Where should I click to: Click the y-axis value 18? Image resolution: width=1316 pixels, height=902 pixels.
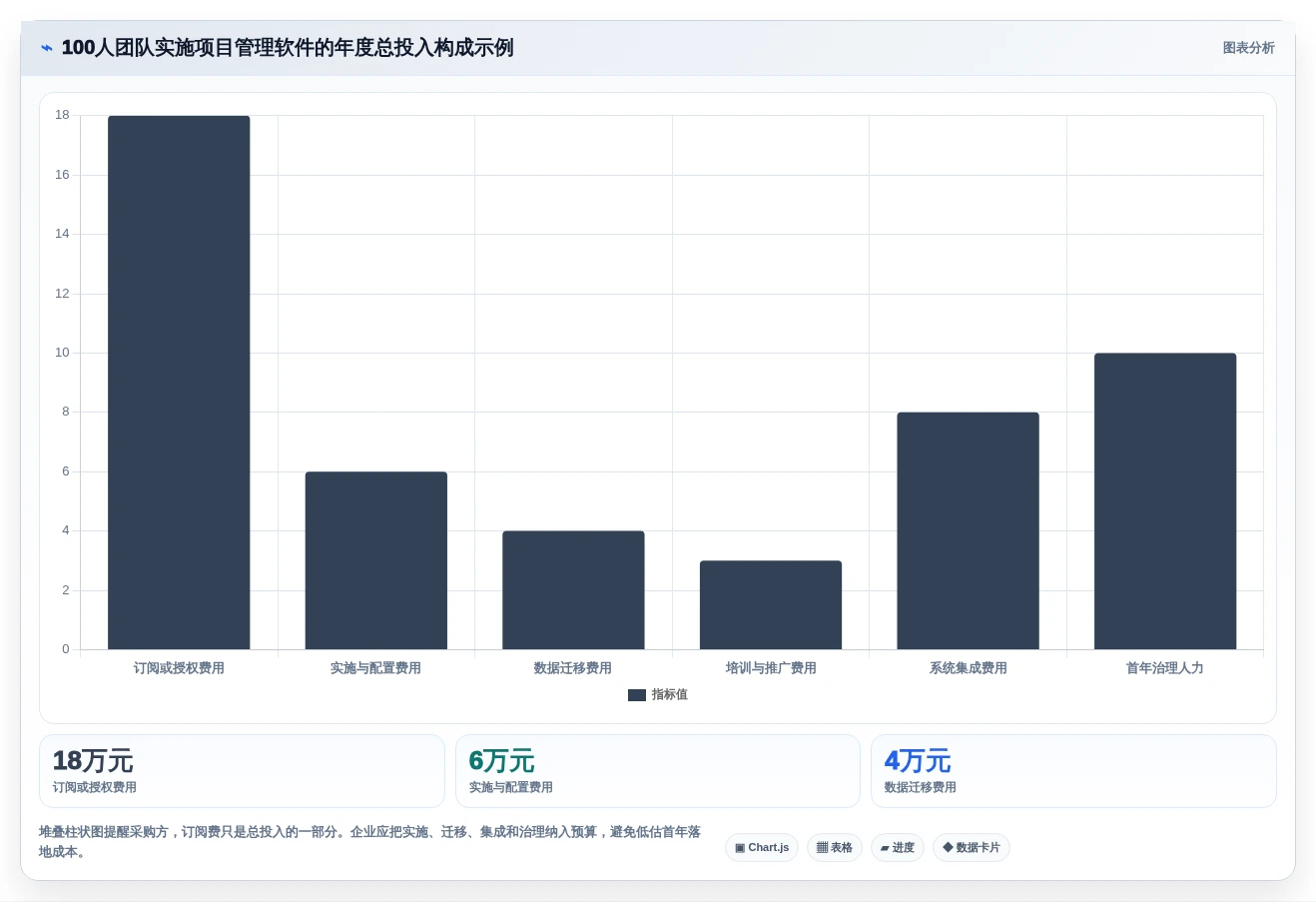tap(62, 115)
